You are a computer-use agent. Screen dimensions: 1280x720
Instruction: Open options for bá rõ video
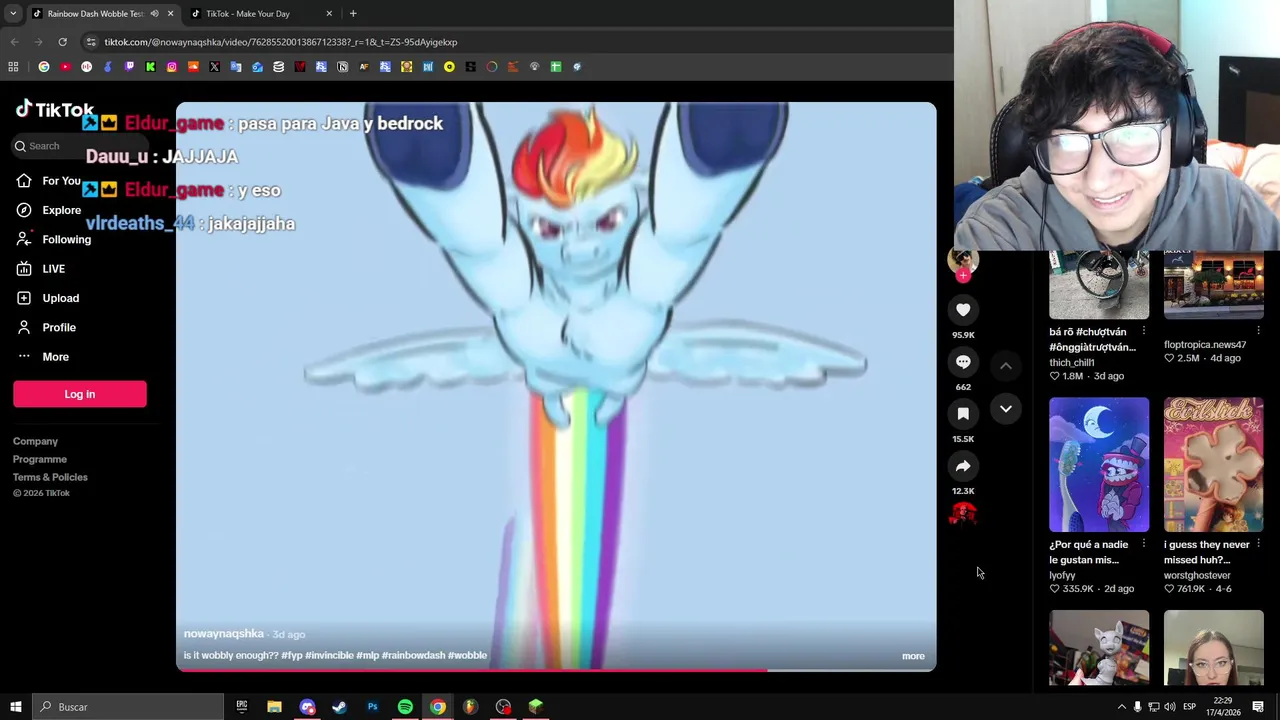pos(1144,332)
